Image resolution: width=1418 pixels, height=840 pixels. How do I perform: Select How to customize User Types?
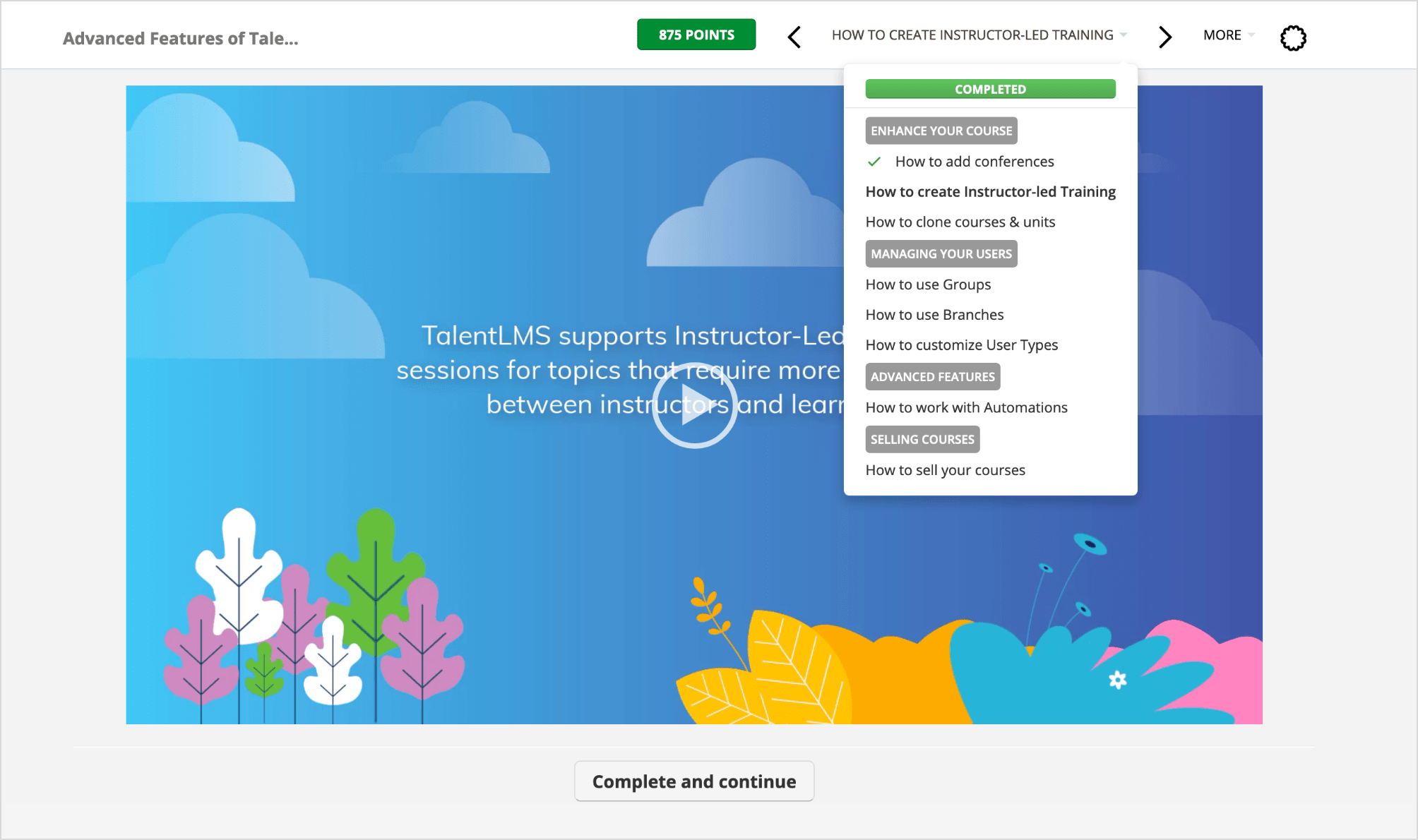pyautogui.click(x=962, y=344)
